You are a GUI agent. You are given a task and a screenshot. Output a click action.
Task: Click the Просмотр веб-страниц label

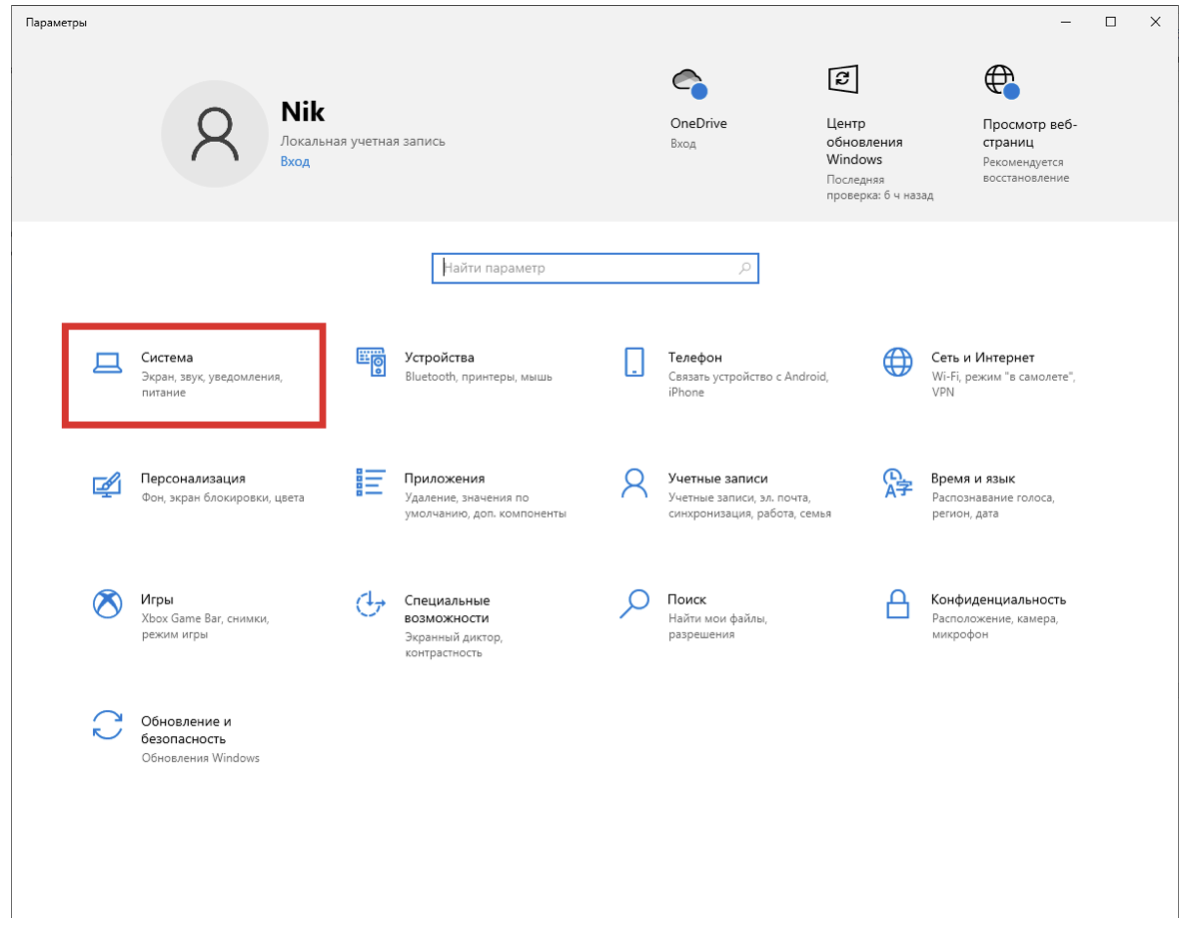(1029, 133)
